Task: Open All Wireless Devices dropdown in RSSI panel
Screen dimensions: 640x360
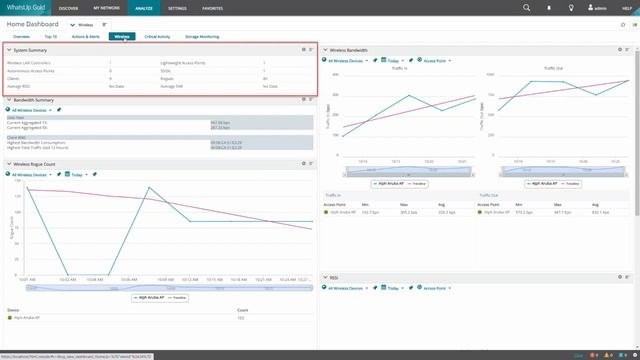Action: coord(346,288)
